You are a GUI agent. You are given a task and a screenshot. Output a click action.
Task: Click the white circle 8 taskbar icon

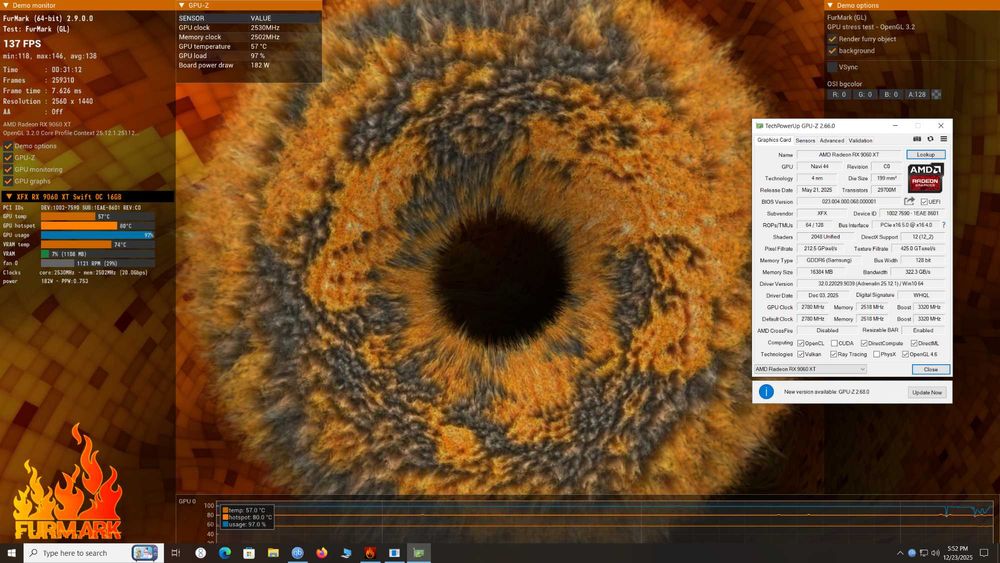point(200,553)
